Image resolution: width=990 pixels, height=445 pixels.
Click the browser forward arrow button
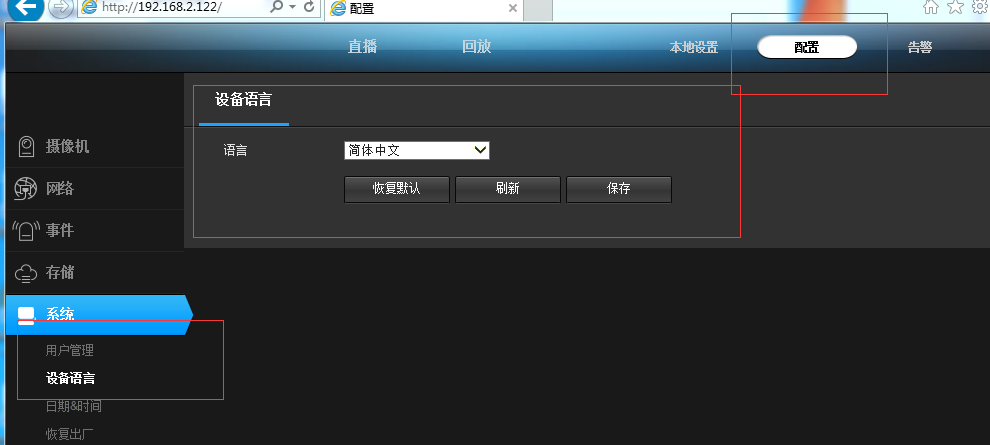[61, 7]
